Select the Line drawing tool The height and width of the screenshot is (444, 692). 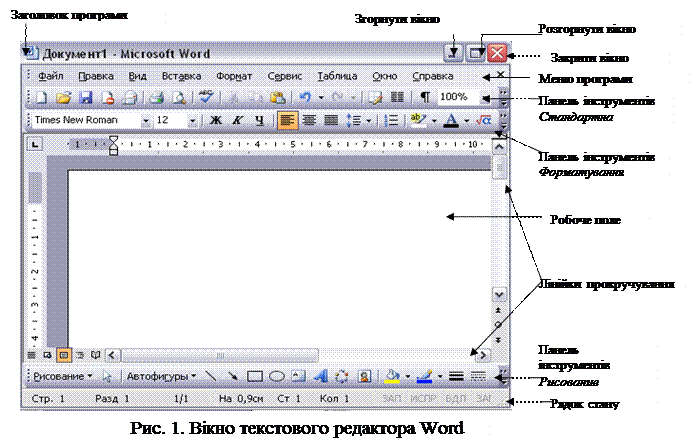tap(211, 376)
